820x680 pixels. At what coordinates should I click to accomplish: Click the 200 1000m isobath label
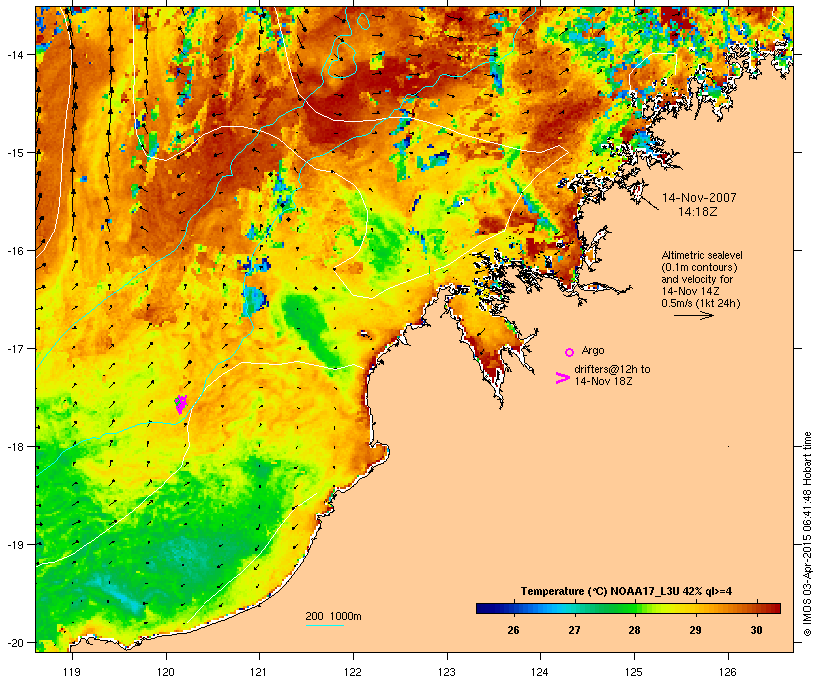[x=333, y=616]
